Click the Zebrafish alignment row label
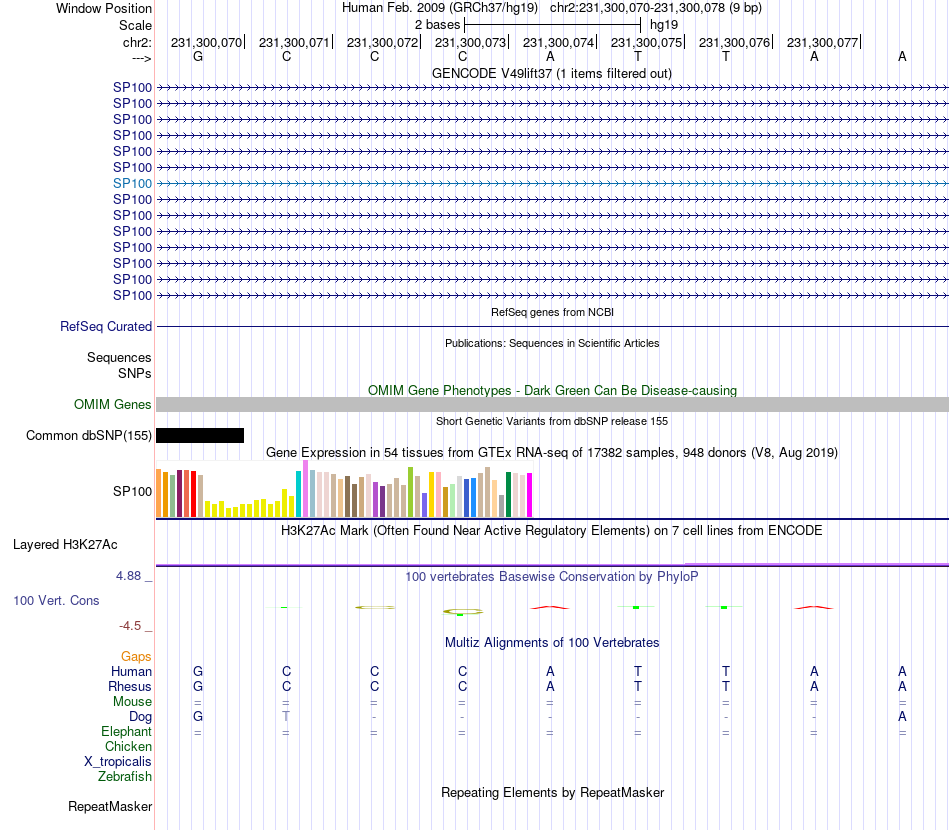 click(125, 776)
